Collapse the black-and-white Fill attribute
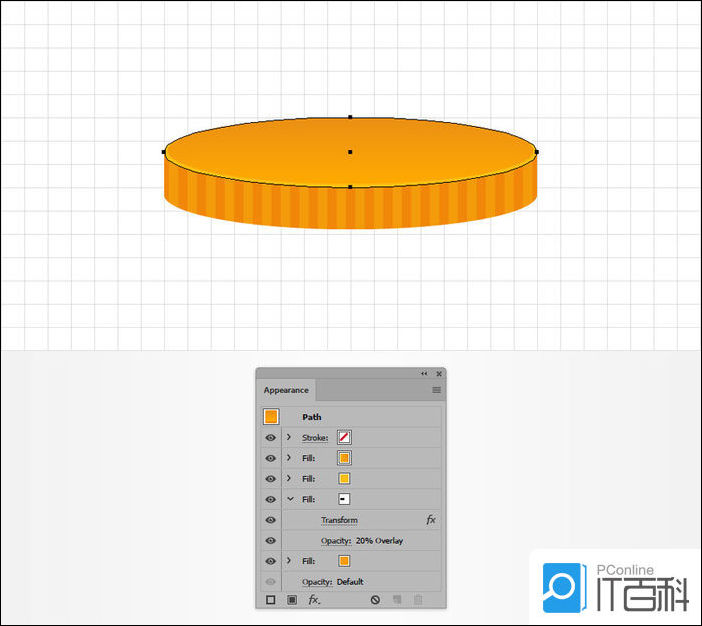Image resolution: width=702 pixels, height=626 pixels. [290, 499]
